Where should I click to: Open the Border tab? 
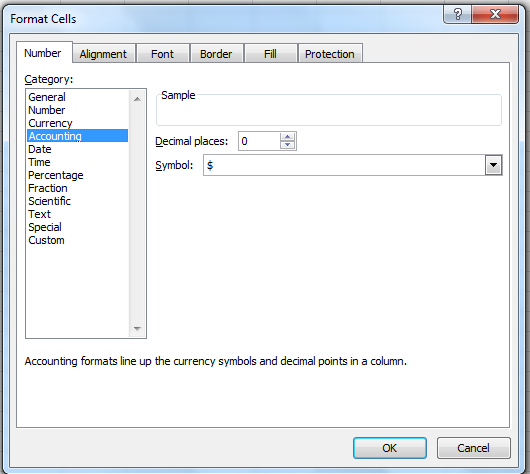click(217, 53)
